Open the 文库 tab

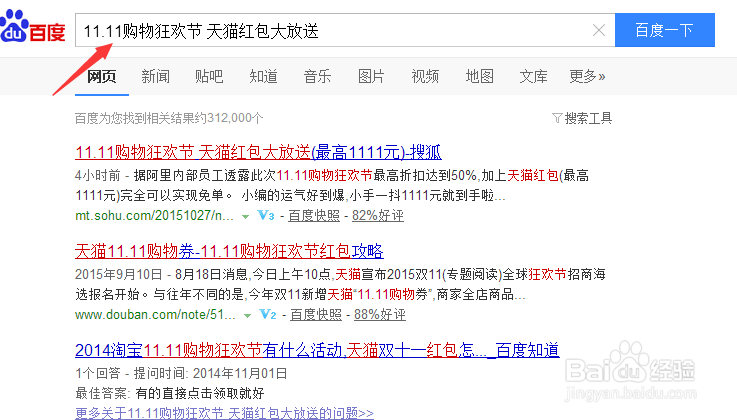tap(533, 76)
